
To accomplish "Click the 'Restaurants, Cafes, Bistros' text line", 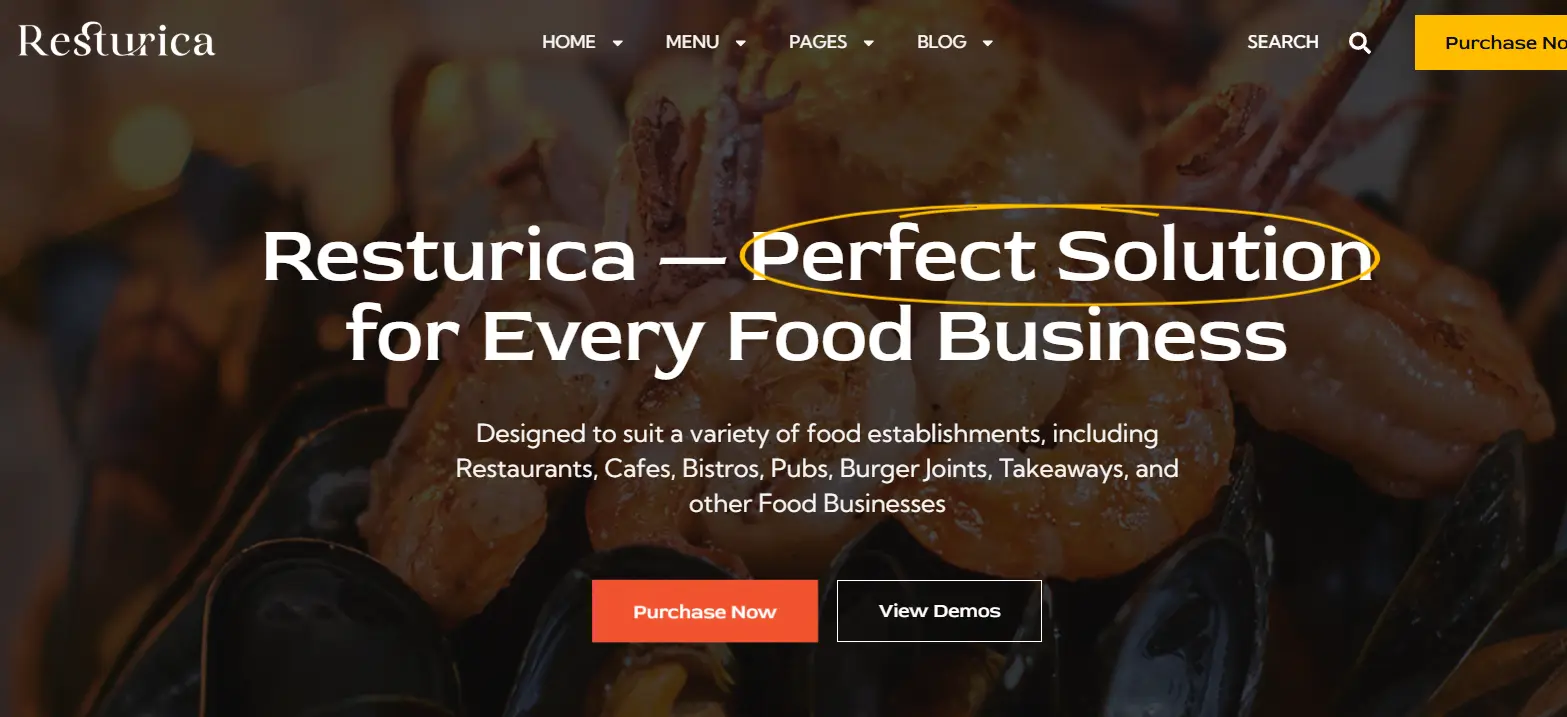I will tap(817, 468).
